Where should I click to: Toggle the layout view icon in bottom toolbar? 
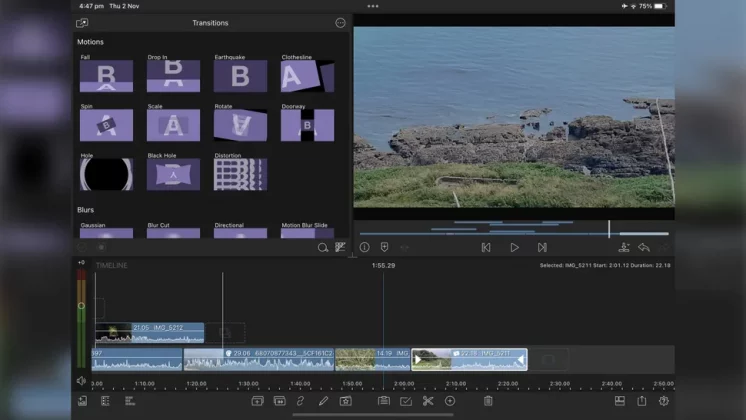tap(619, 401)
